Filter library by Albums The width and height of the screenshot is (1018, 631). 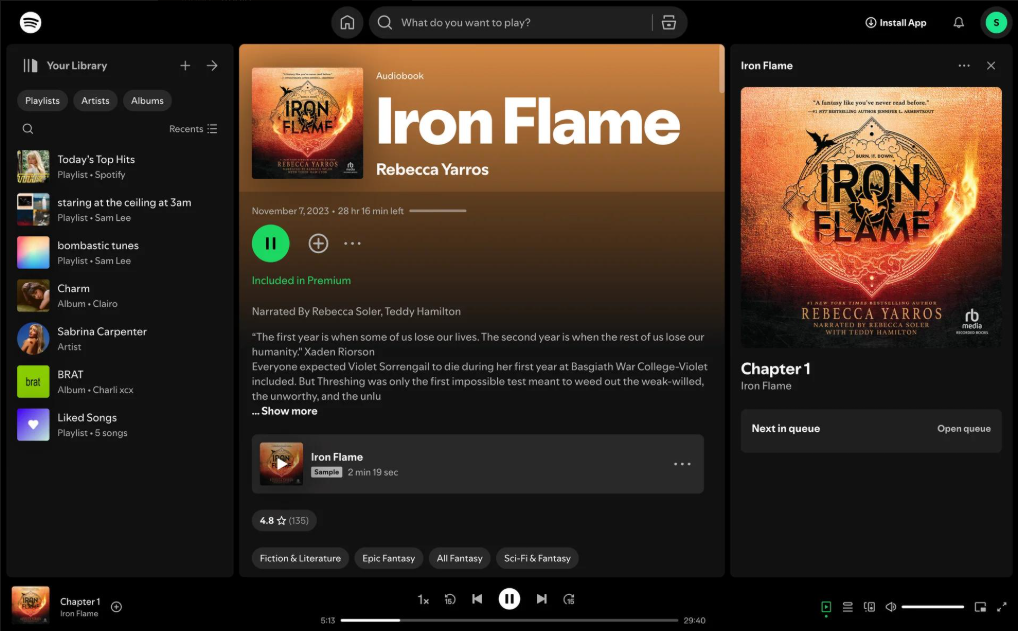(x=147, y=101)
